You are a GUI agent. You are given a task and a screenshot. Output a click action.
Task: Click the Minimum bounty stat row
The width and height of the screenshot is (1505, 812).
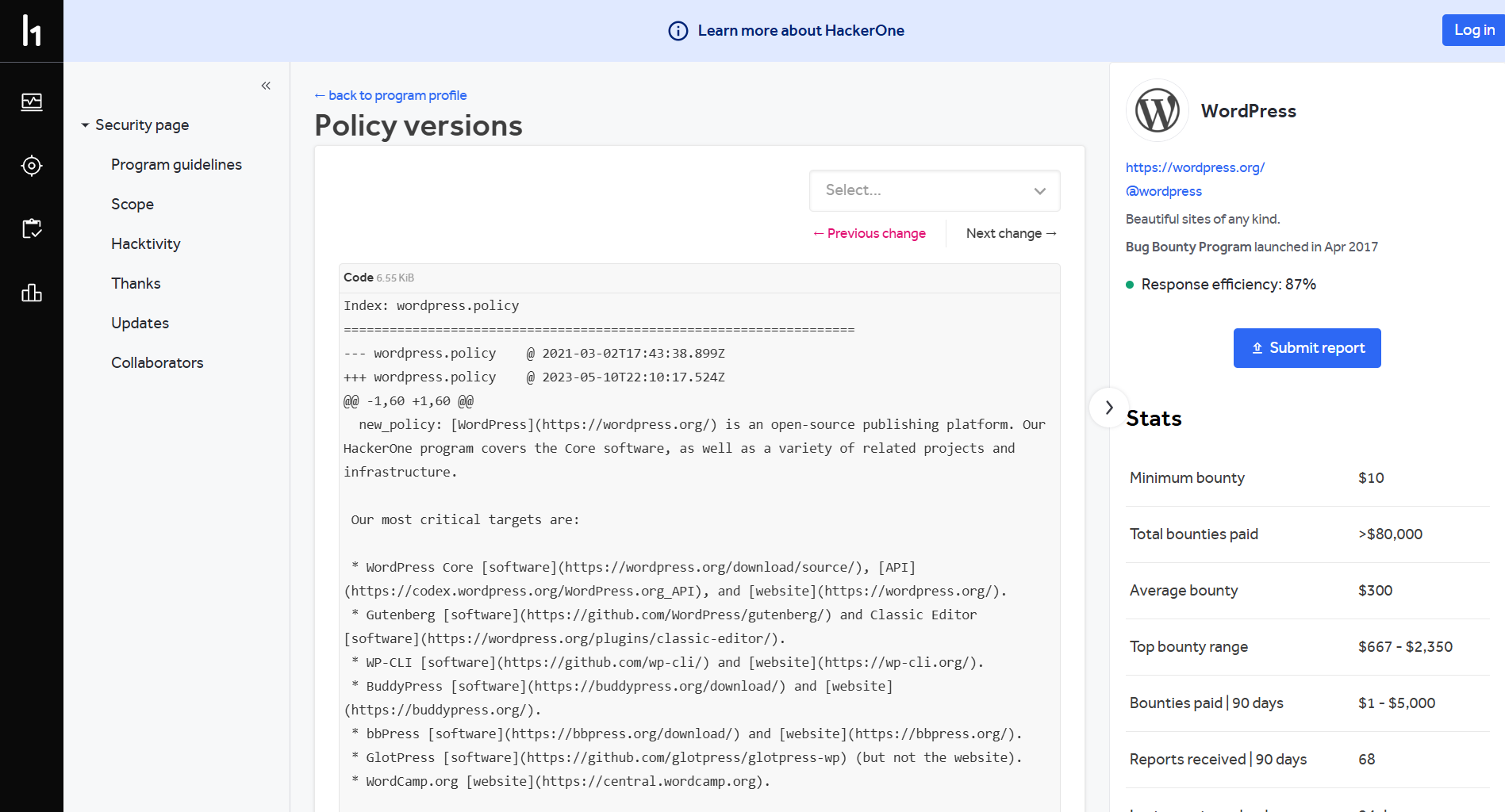point(1307,478)
